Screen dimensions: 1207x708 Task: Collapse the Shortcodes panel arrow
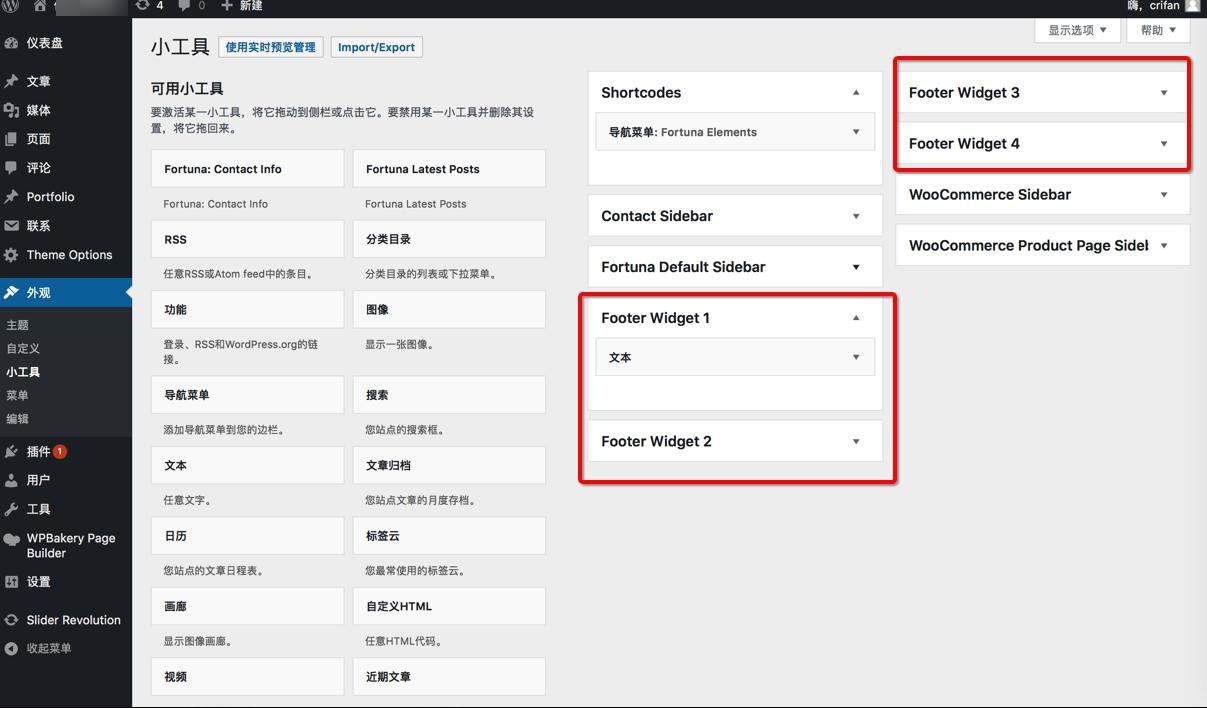coord(856,92)
